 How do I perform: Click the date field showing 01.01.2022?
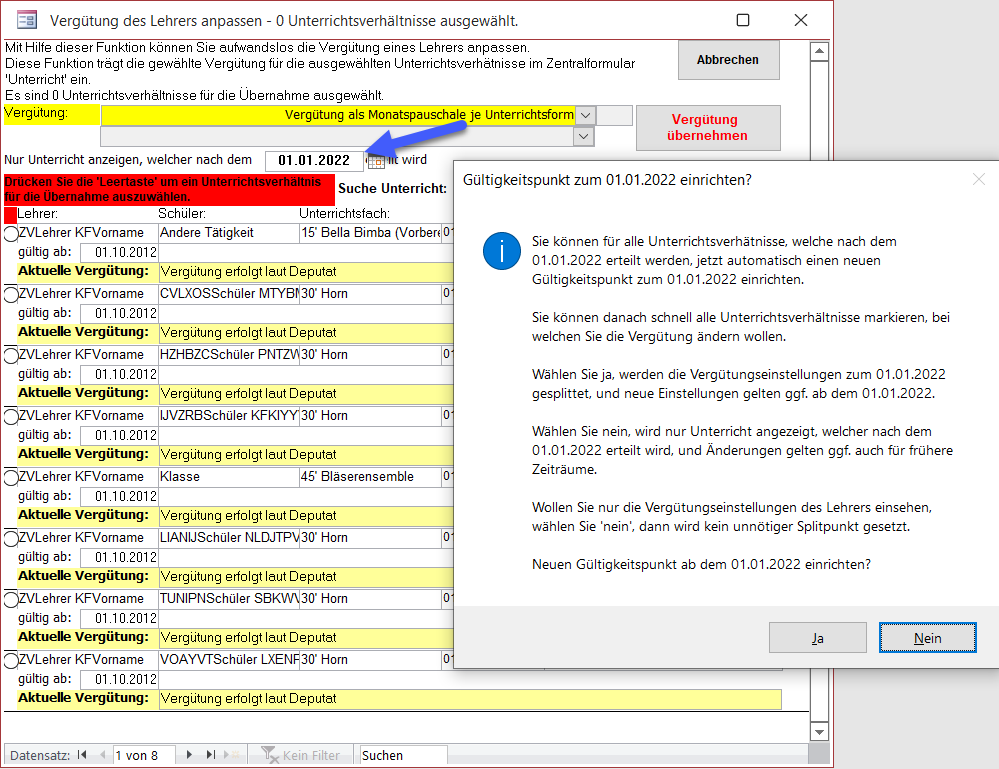click(313, 160)
